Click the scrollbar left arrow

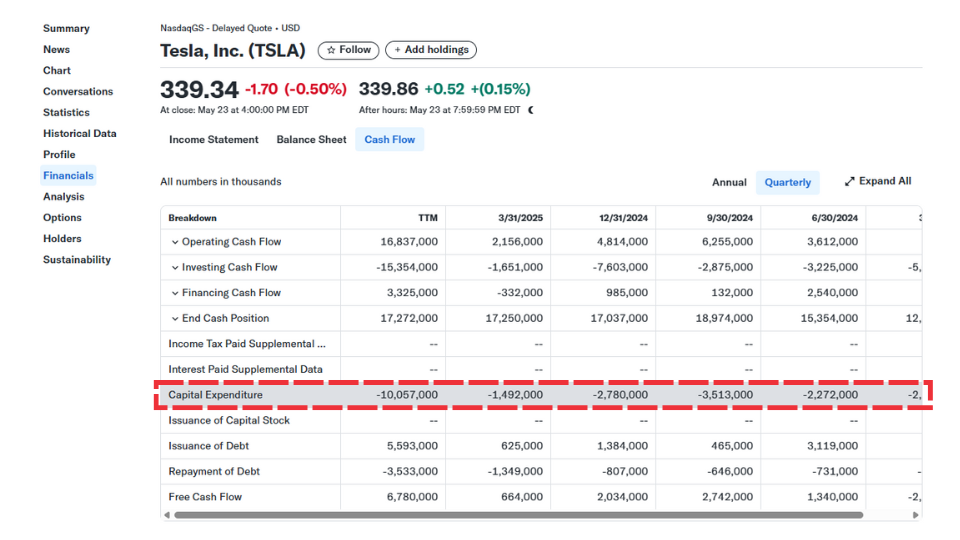(167, 515)
